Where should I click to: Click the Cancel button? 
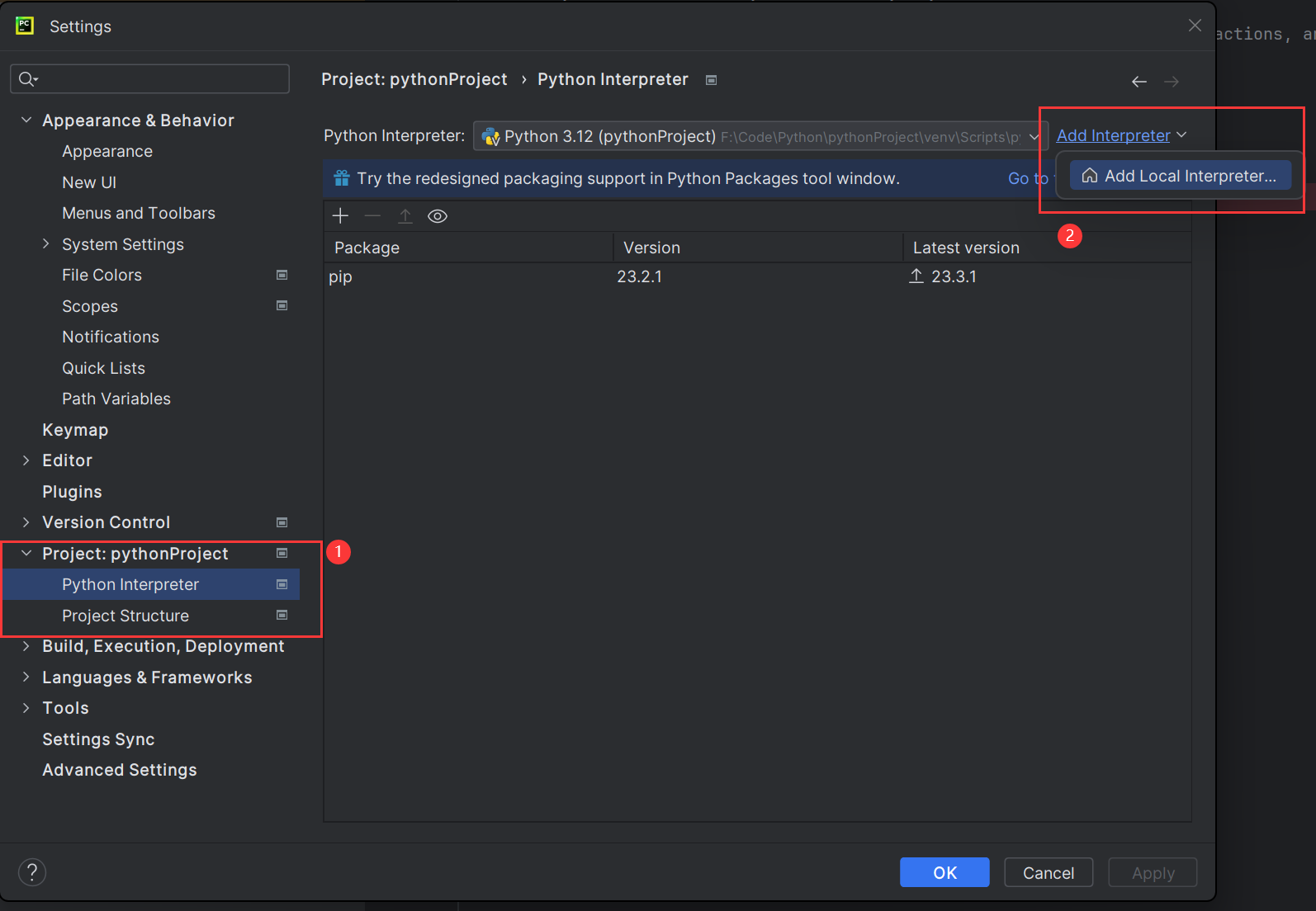[x=1049, y=872]
